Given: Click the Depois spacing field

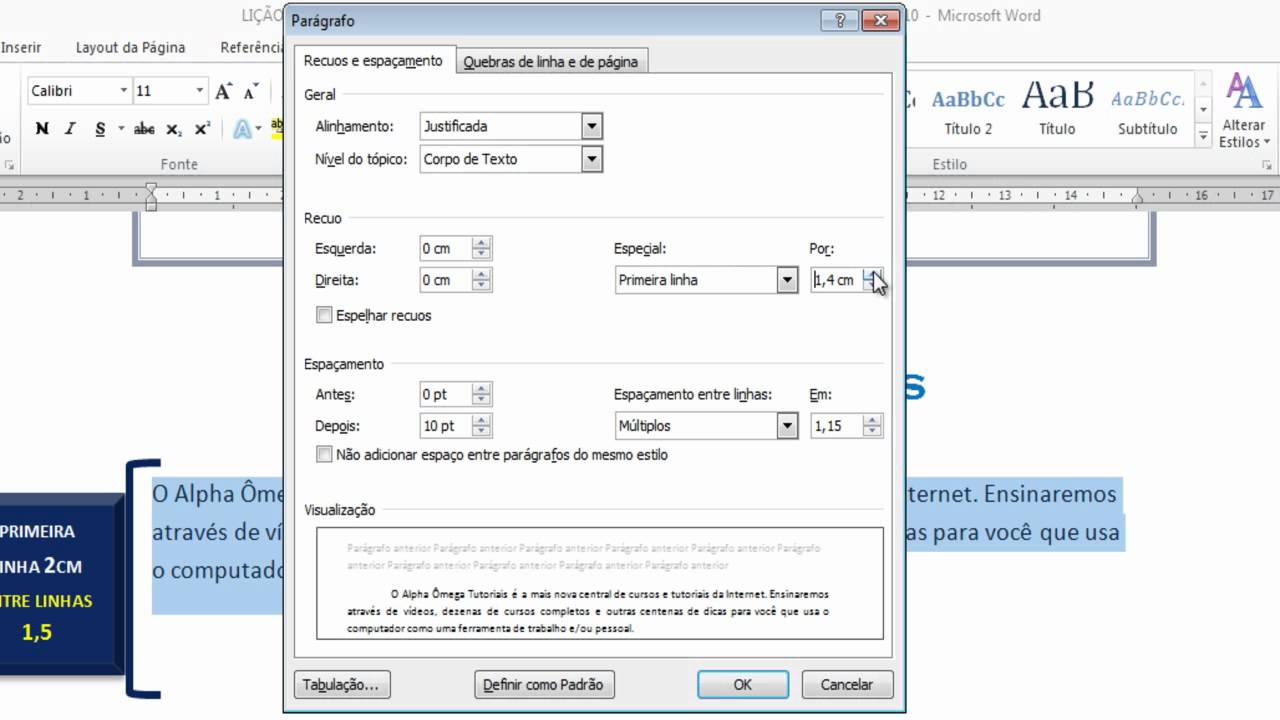Looking at the screenshot, I should click(x=446, y=426).
